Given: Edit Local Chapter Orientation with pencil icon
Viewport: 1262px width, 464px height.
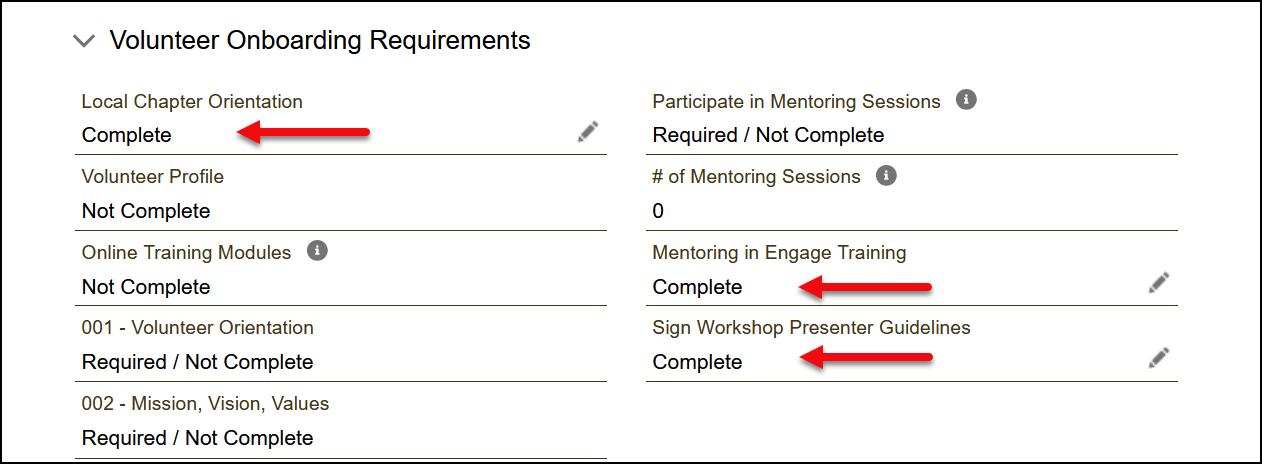Looking at the screenshot, I should tap(588, 132).
